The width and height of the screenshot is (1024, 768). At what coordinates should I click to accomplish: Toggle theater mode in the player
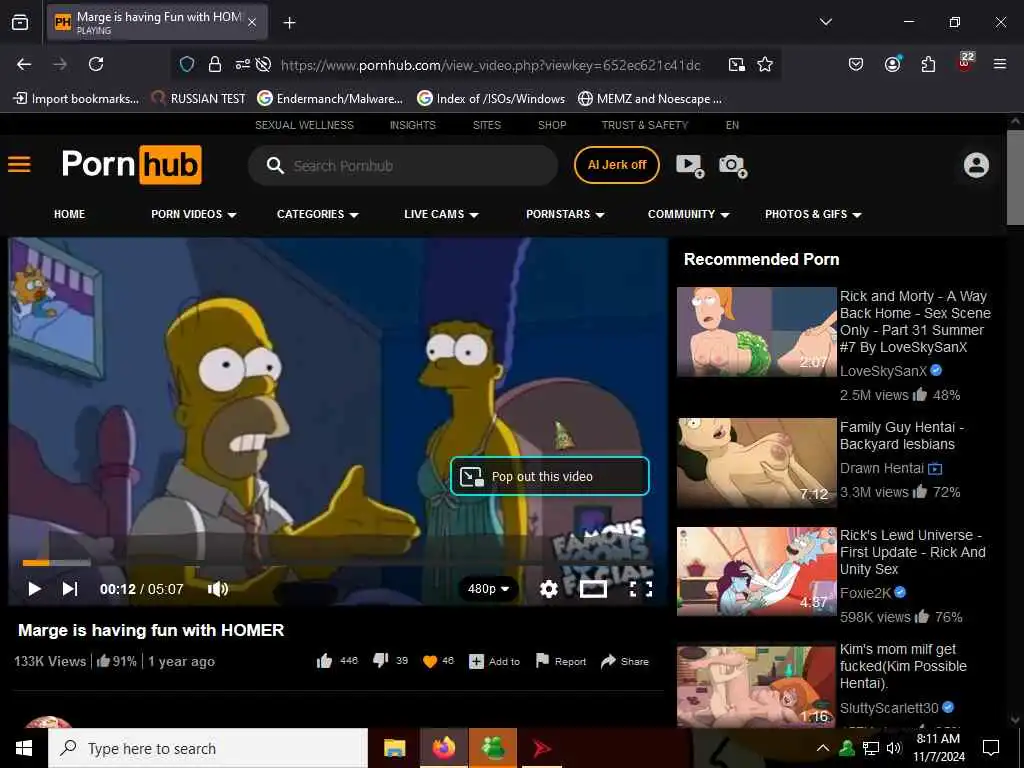click(593, 589)
